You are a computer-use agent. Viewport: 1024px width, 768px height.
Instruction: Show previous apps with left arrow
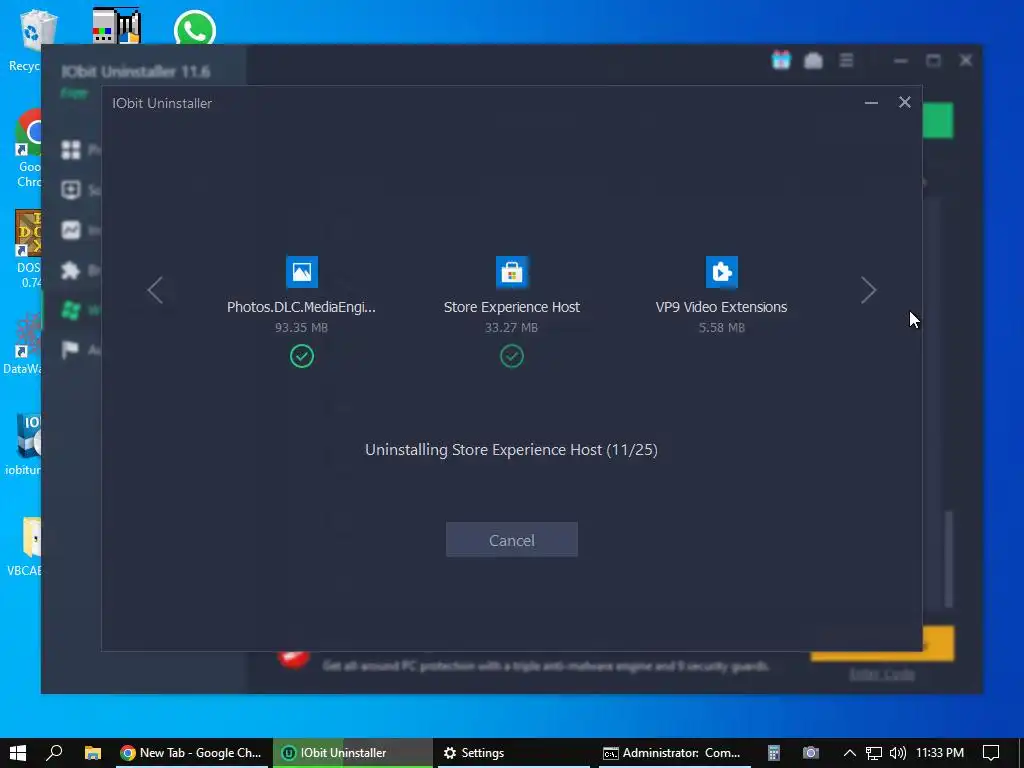click(x=155, y=290)
